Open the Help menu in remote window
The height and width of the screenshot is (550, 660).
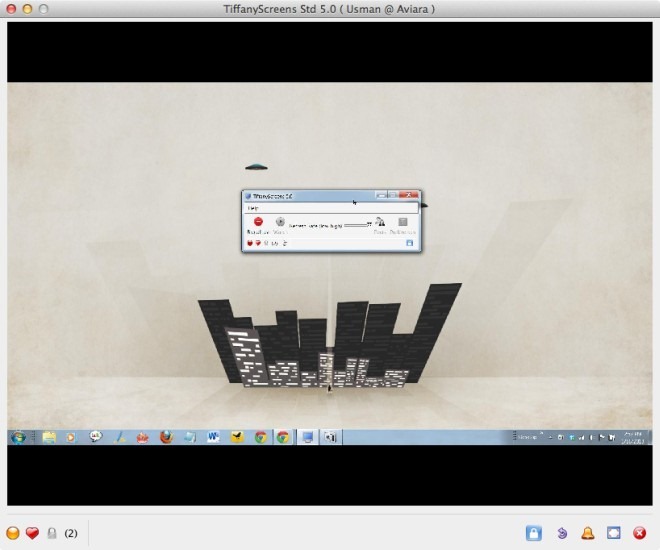(x=253, y=208)
